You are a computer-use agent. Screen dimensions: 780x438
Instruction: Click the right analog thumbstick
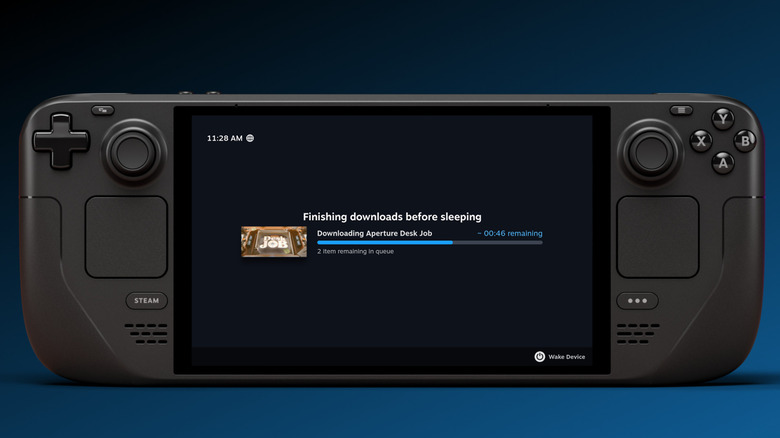650,152
